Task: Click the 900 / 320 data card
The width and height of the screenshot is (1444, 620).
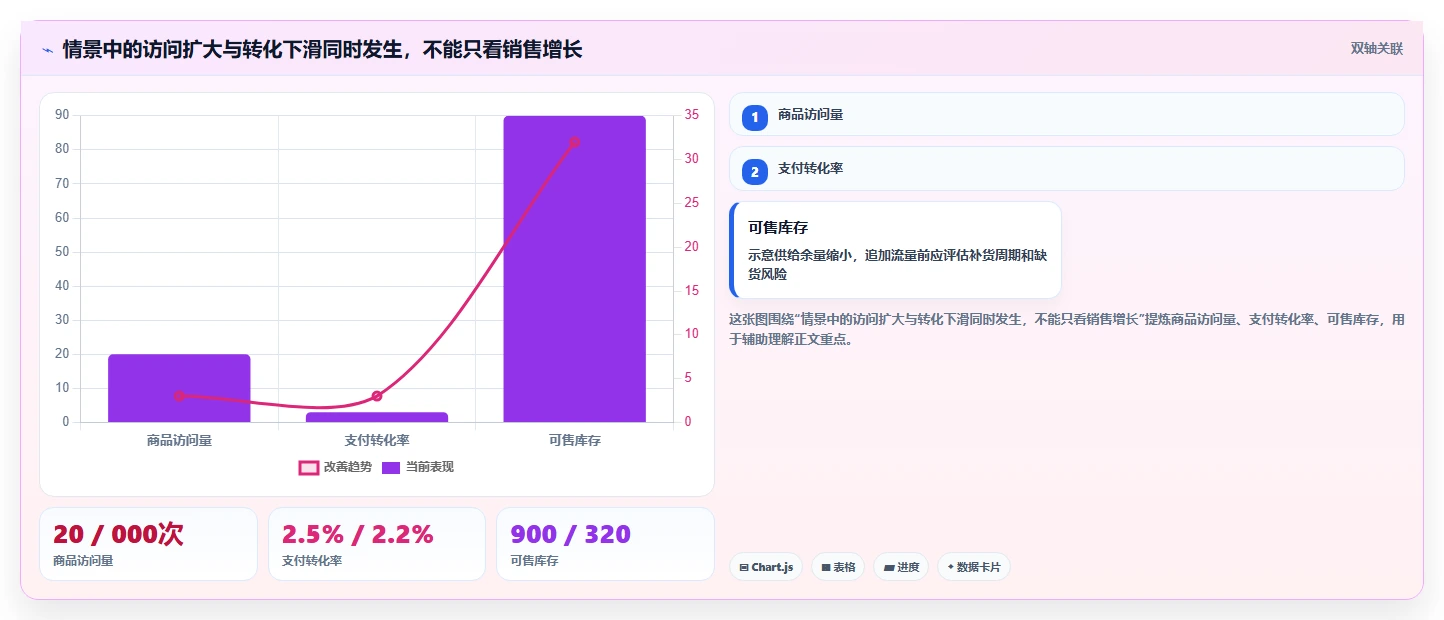Action: (x=605, y=544)
